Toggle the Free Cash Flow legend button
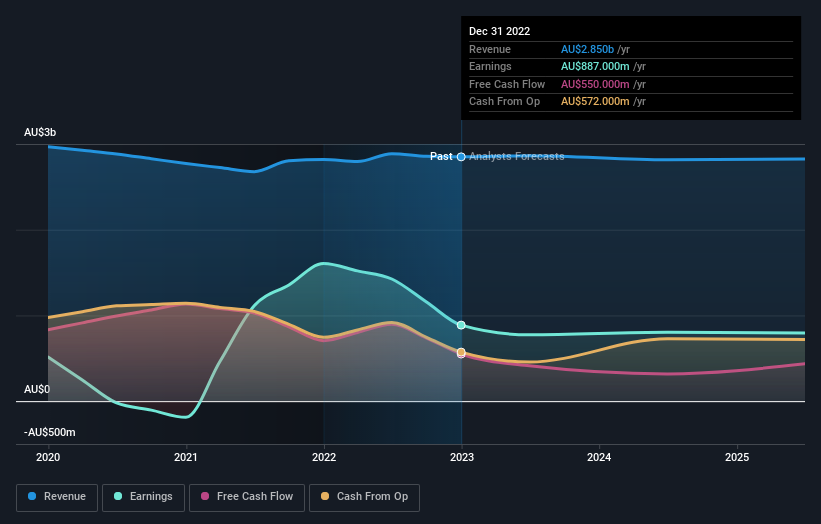The height and width of the screenshot is (524, 821). tap(247, 497)
